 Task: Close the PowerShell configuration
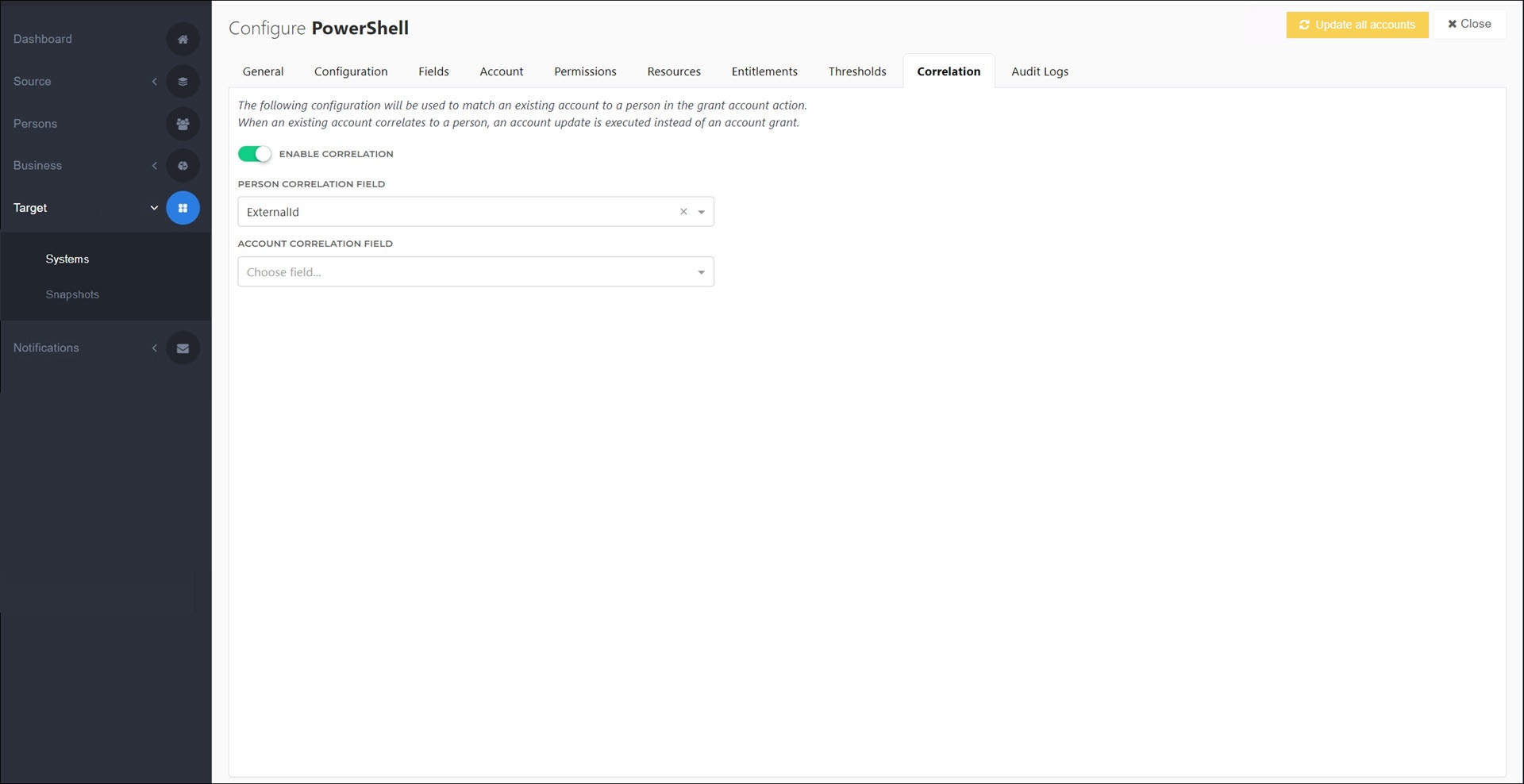click(1469, 24)
